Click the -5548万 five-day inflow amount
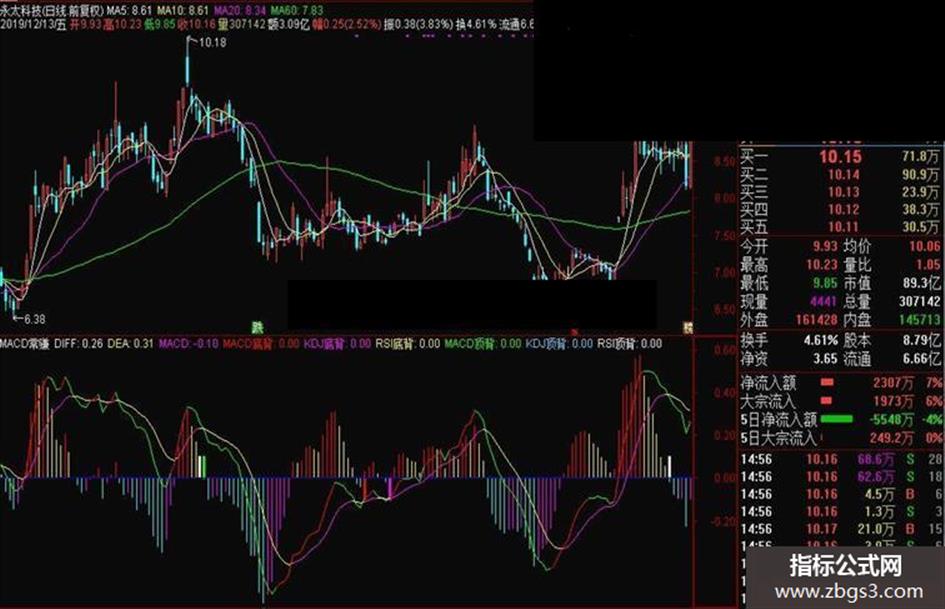Screen dimensions: 945x609 [x=891, y=419]
